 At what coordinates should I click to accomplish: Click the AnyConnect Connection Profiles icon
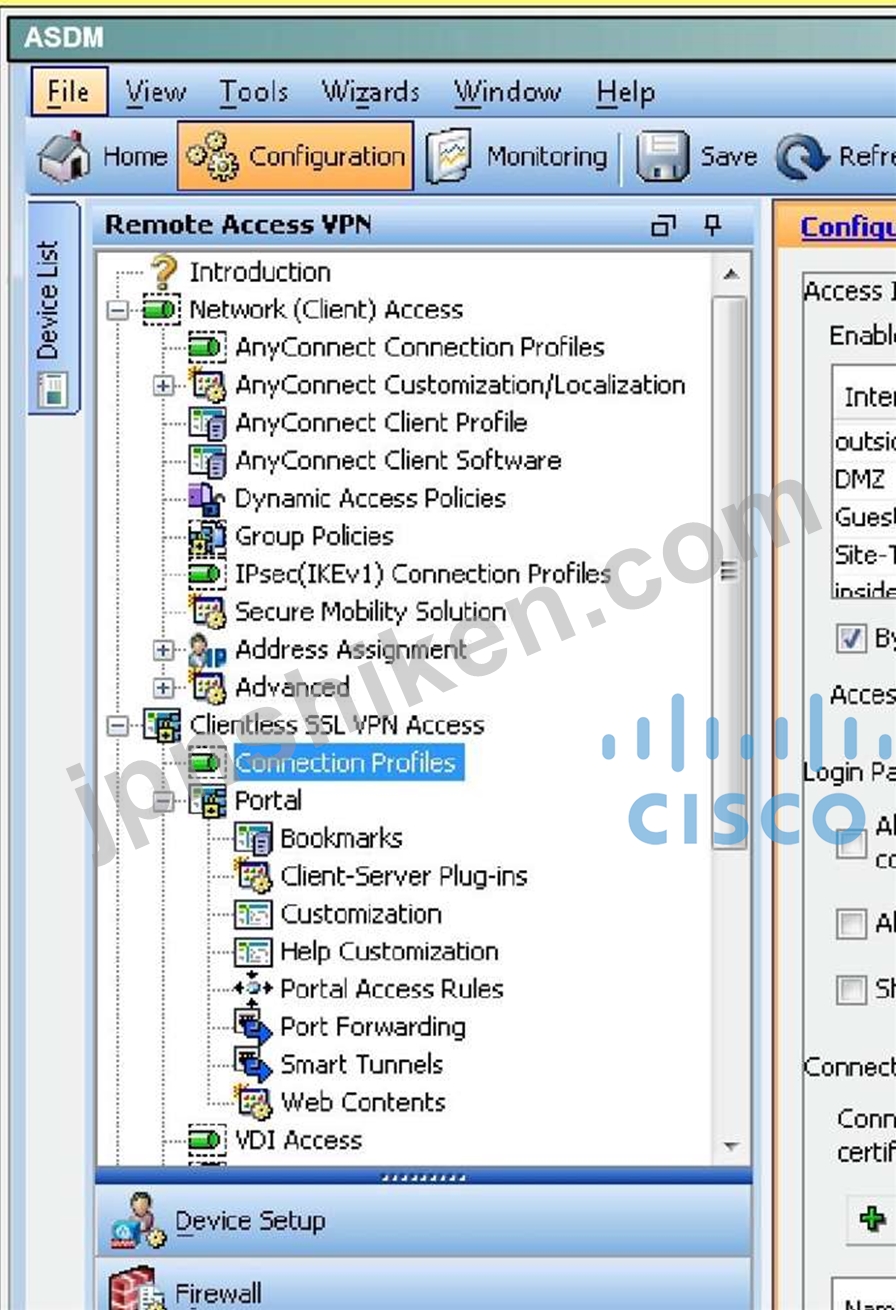click(x=207, y=348)
